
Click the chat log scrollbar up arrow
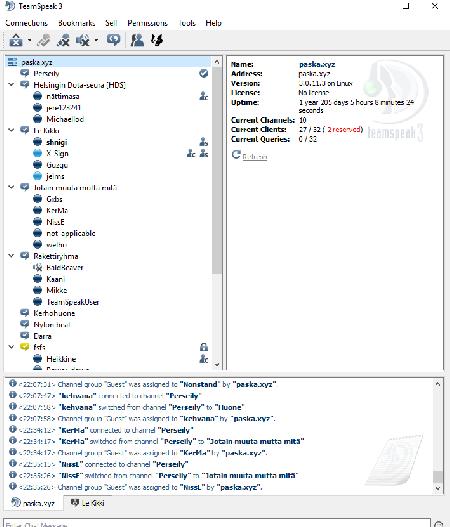coord(438,383)
